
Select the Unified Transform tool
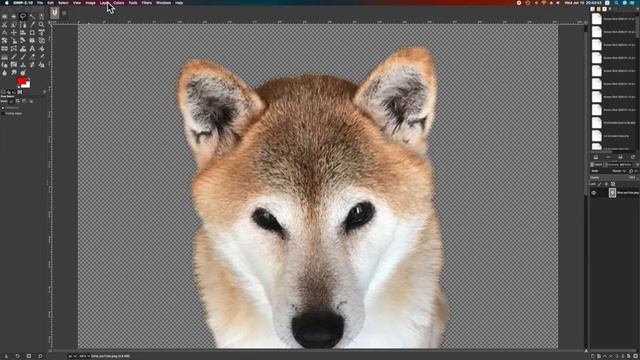41,32
